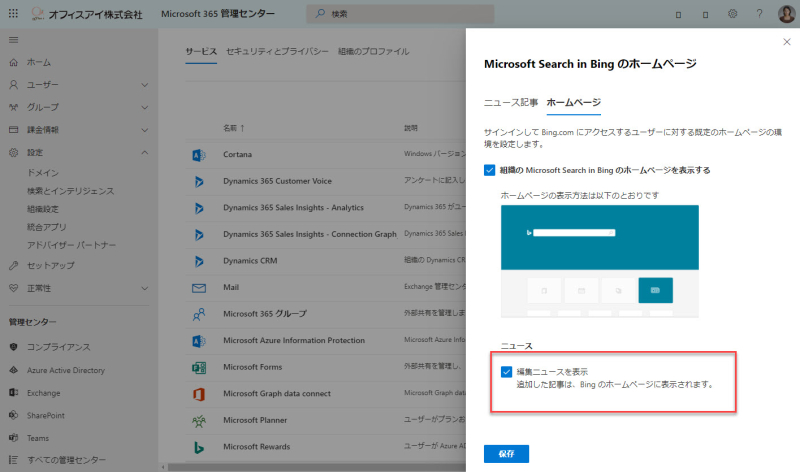
Task: Click the Microsoft Rewards Bing icon
Action: pyautogui.click(x=199, y=447)
